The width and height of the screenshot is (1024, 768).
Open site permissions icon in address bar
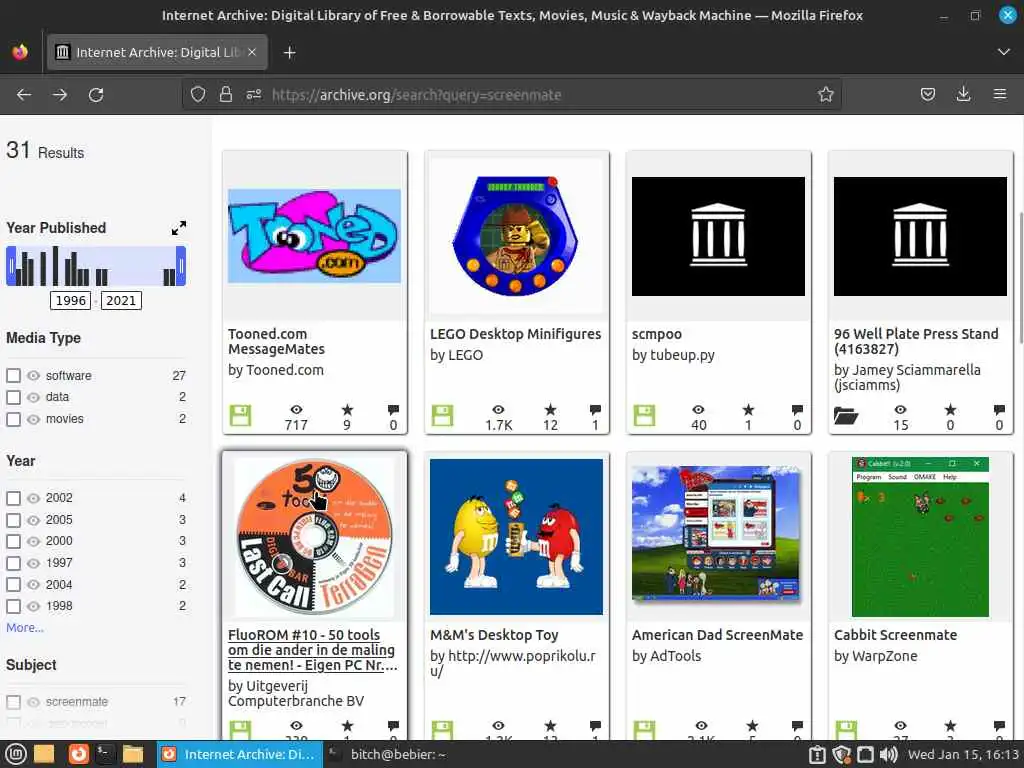(253, 95)
